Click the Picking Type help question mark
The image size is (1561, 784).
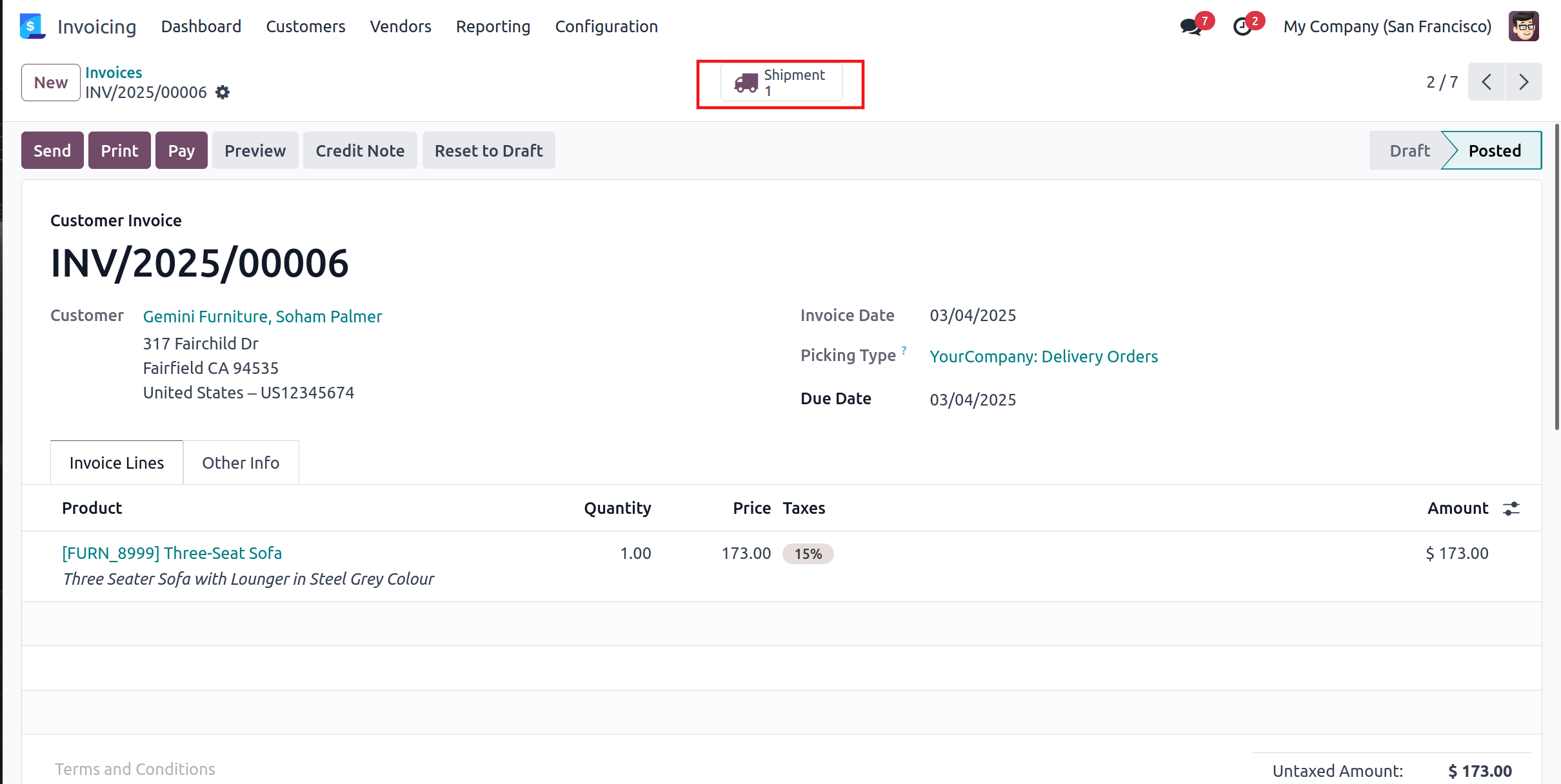coord(904,350)
